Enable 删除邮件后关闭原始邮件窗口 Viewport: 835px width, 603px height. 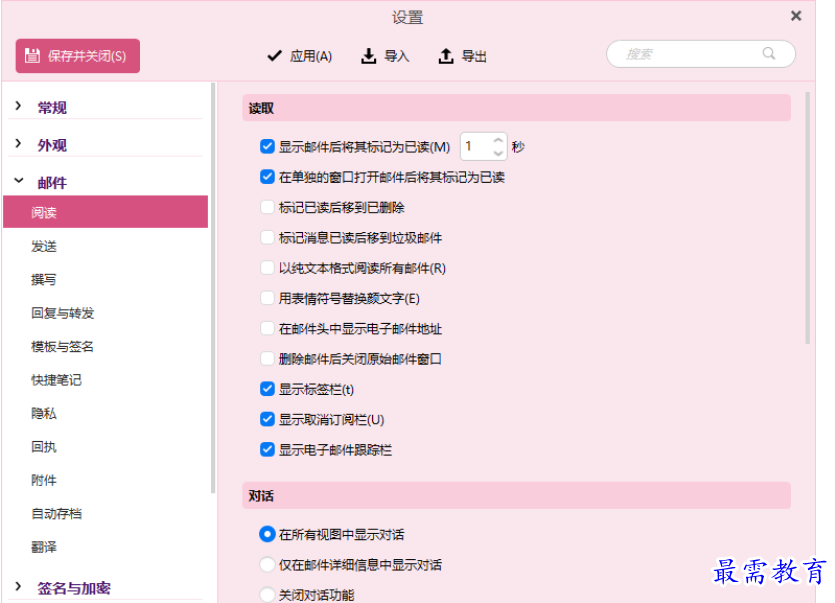[267, 359]
